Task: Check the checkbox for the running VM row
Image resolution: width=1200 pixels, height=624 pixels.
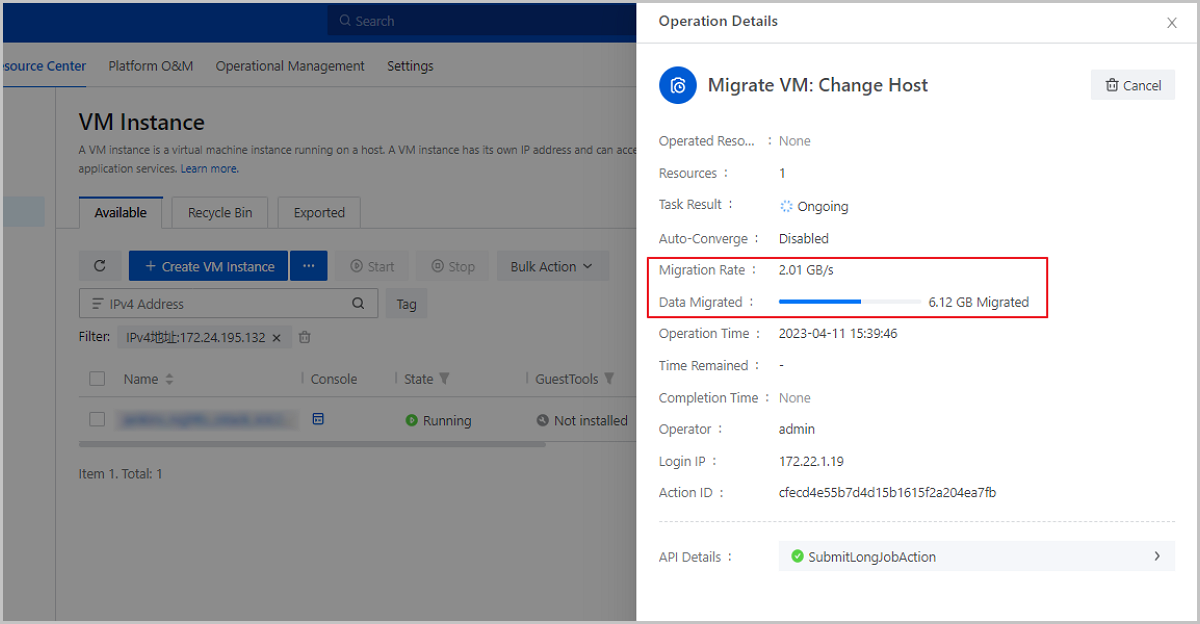Action: (97, 420)
